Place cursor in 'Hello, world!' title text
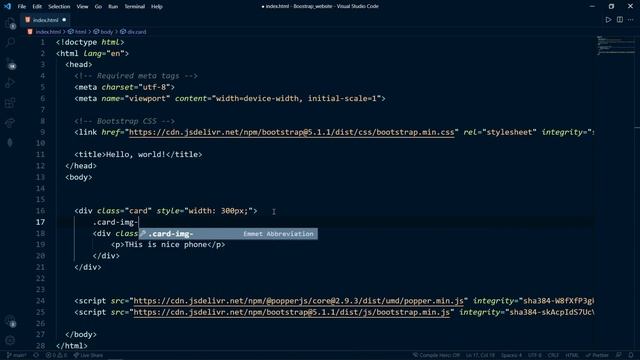The height and width of the screenshot is (360, 640). (x=136, y=155)
